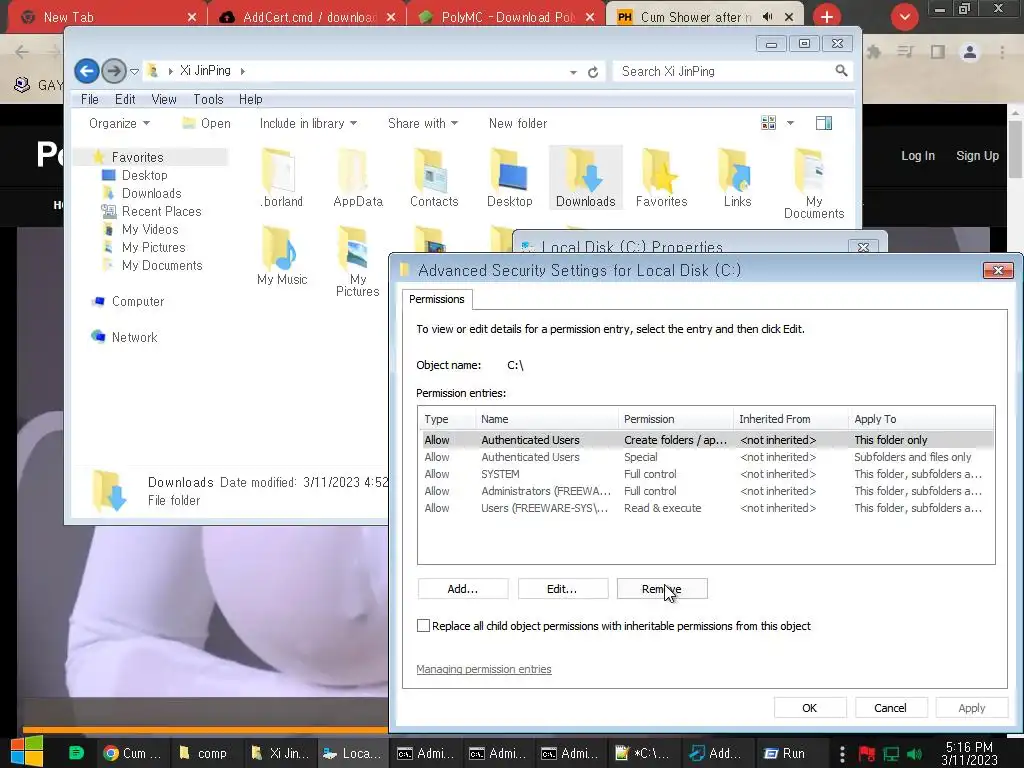Click the search magnifier in Explorer

click(841, 71)
